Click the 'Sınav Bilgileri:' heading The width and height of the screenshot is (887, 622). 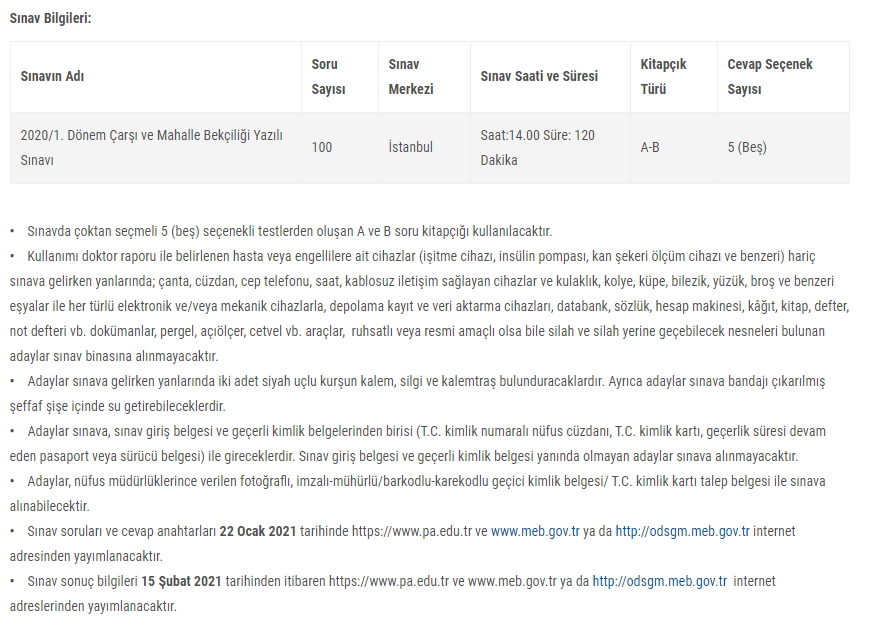(50, 18)
